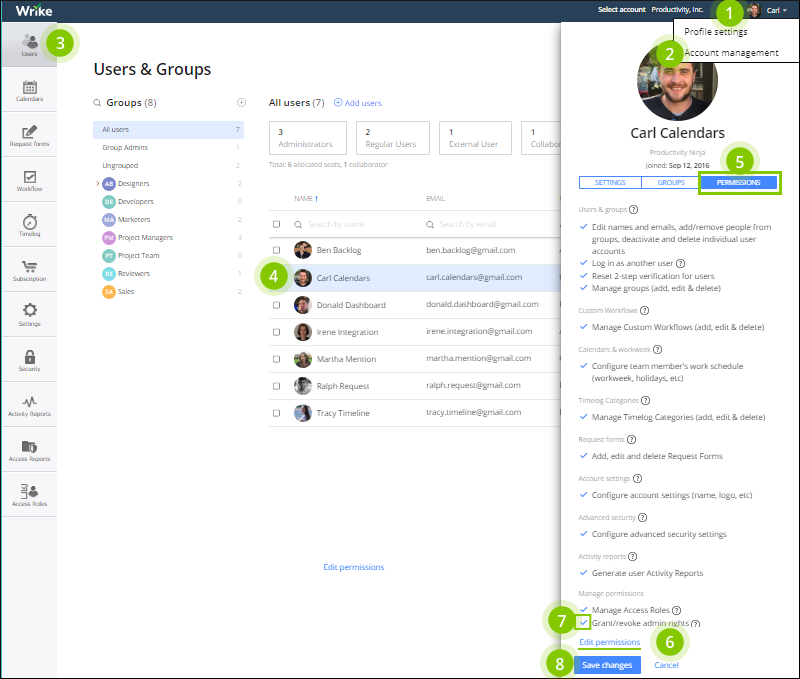Image resolution: width=800 pixels, height=679 pixels.
Task: Check the Ben Backlog row checkbox
Action: pos(277,250)
